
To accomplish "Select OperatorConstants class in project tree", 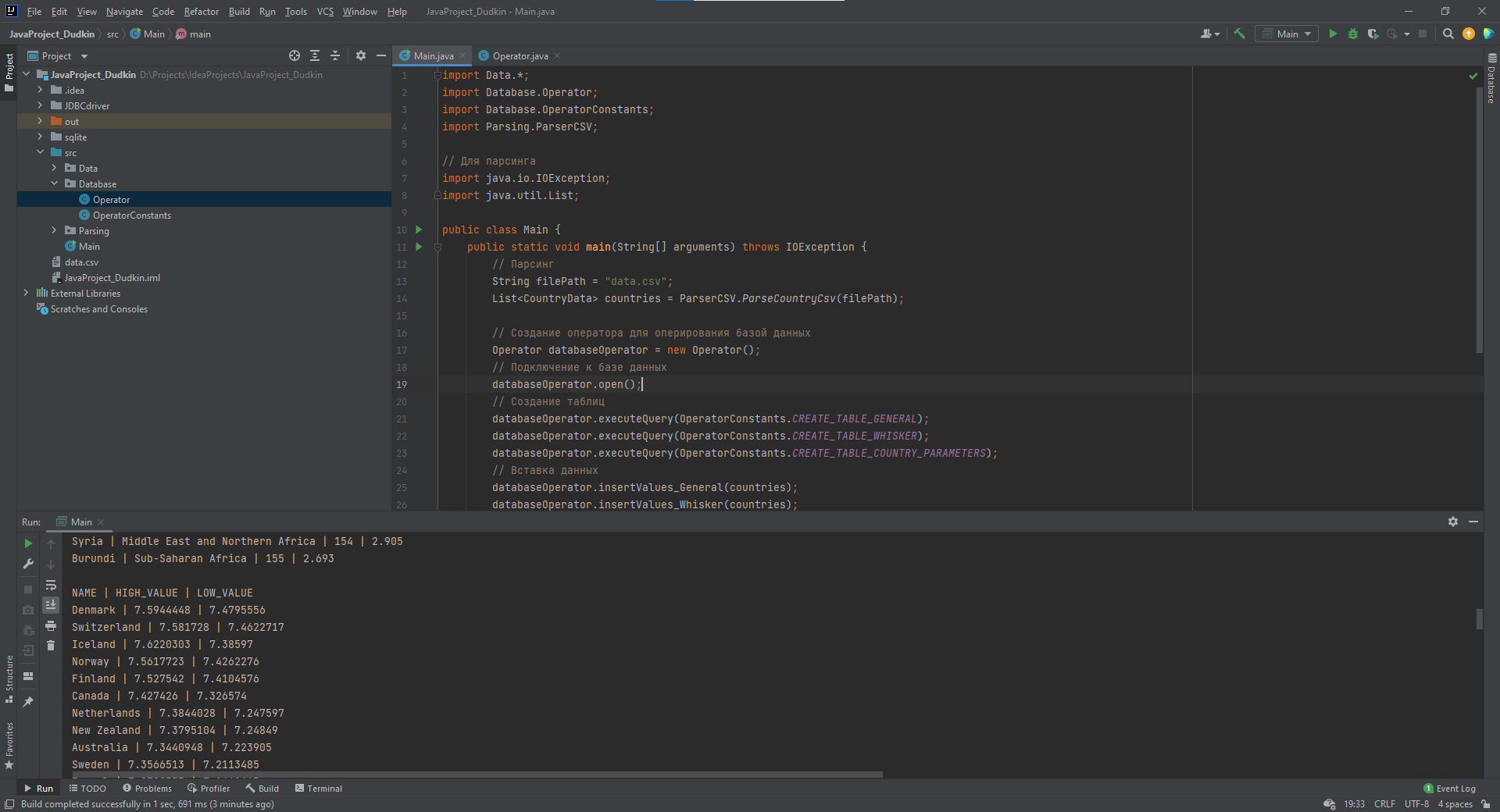I will (x=132, y=215).
